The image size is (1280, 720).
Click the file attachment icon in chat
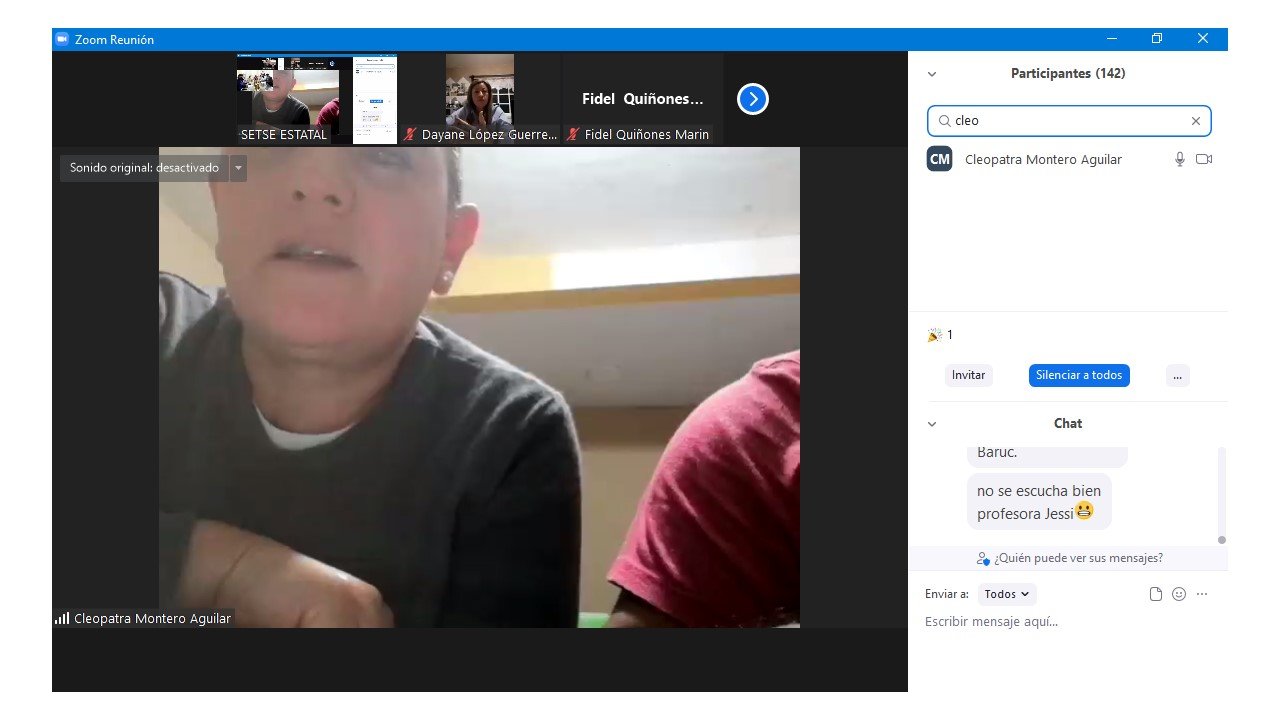1156,594
